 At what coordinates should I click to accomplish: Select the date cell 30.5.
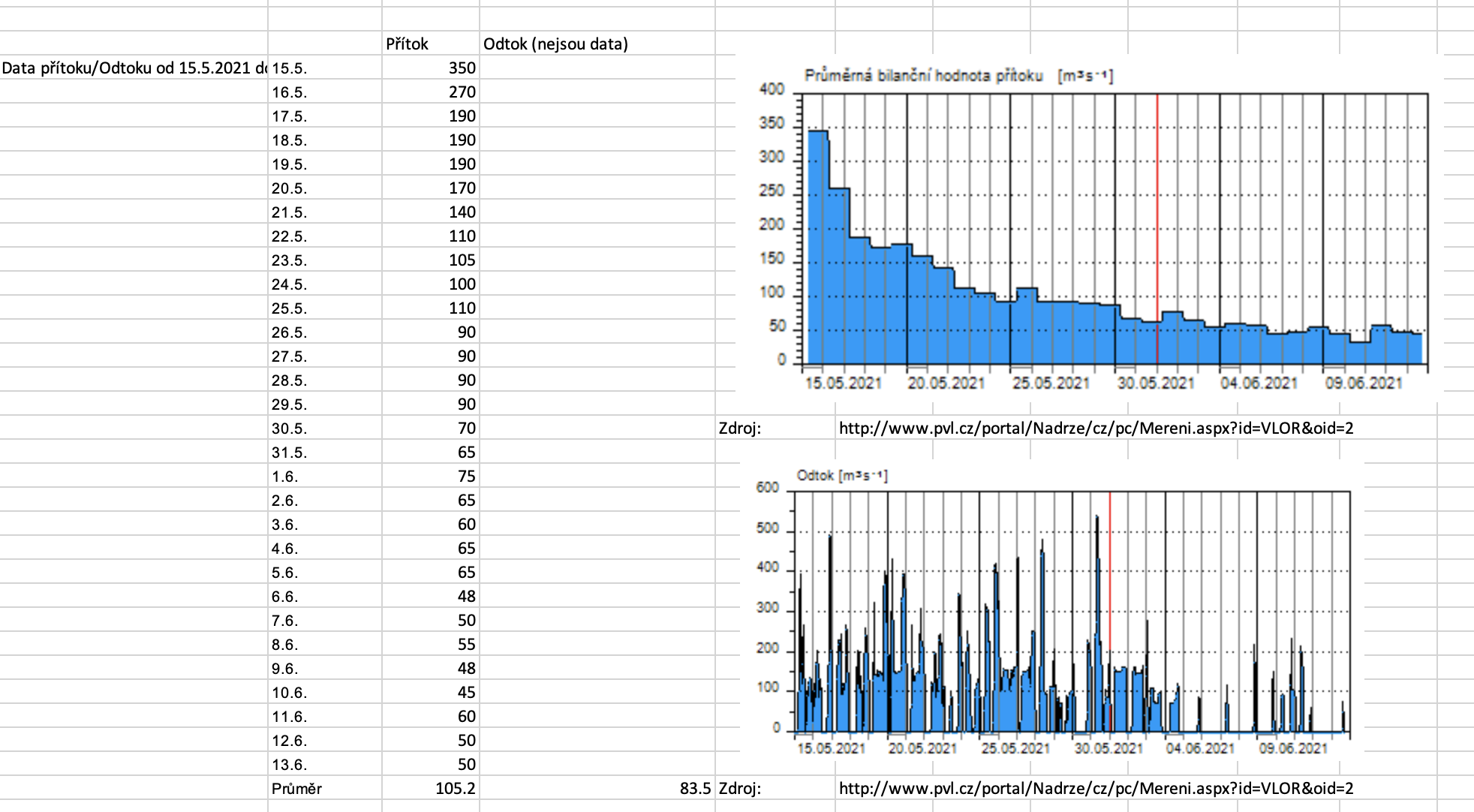pos(324,428)
